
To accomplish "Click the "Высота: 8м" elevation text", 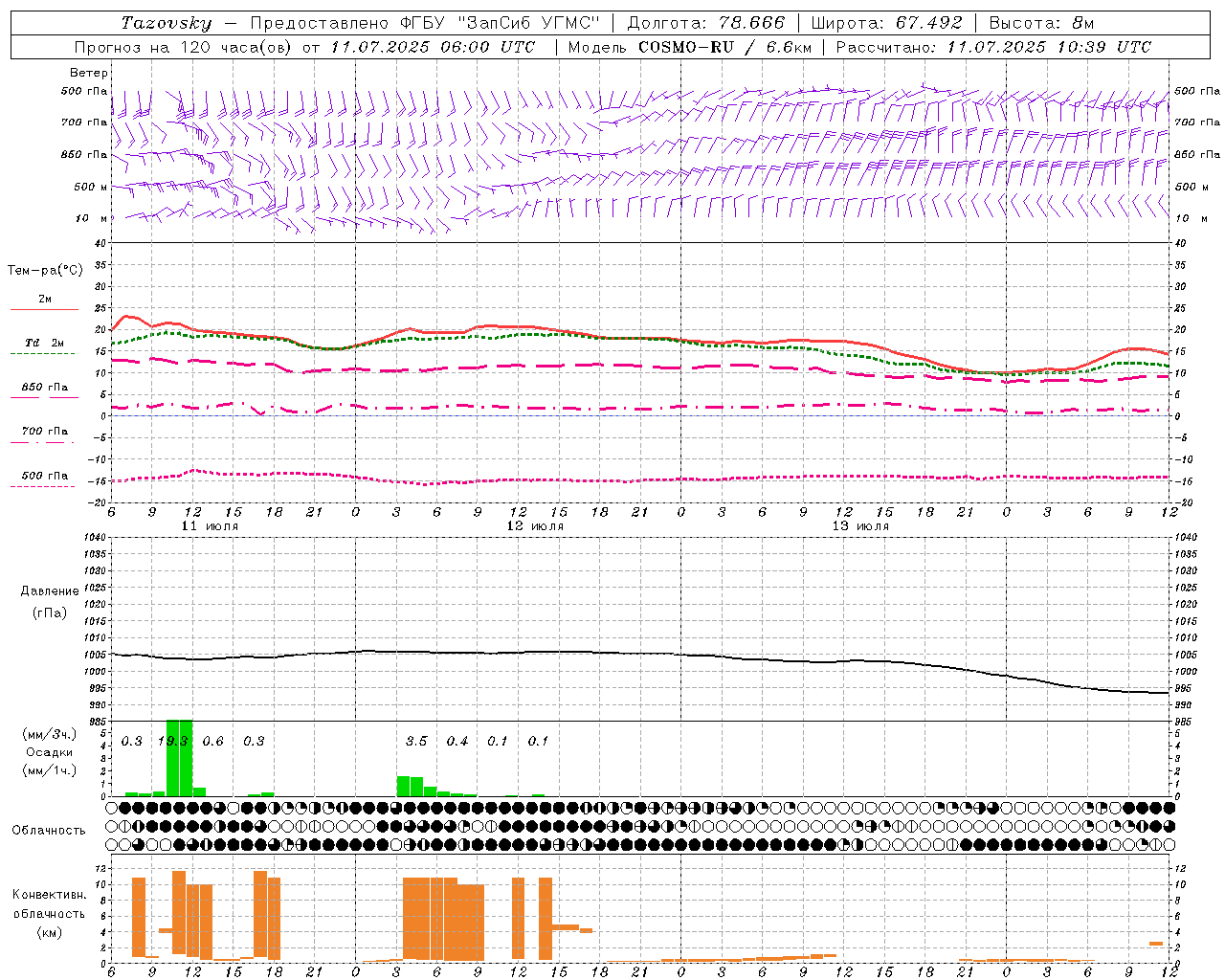I will (1041, 23).
